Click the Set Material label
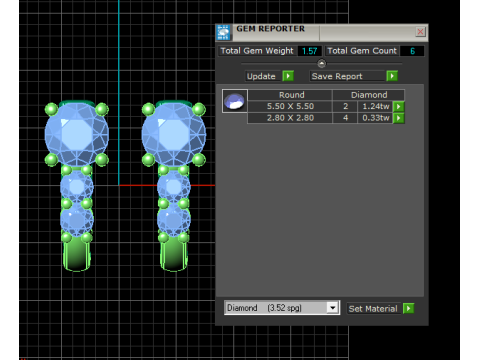 click(x=373, y=309)
